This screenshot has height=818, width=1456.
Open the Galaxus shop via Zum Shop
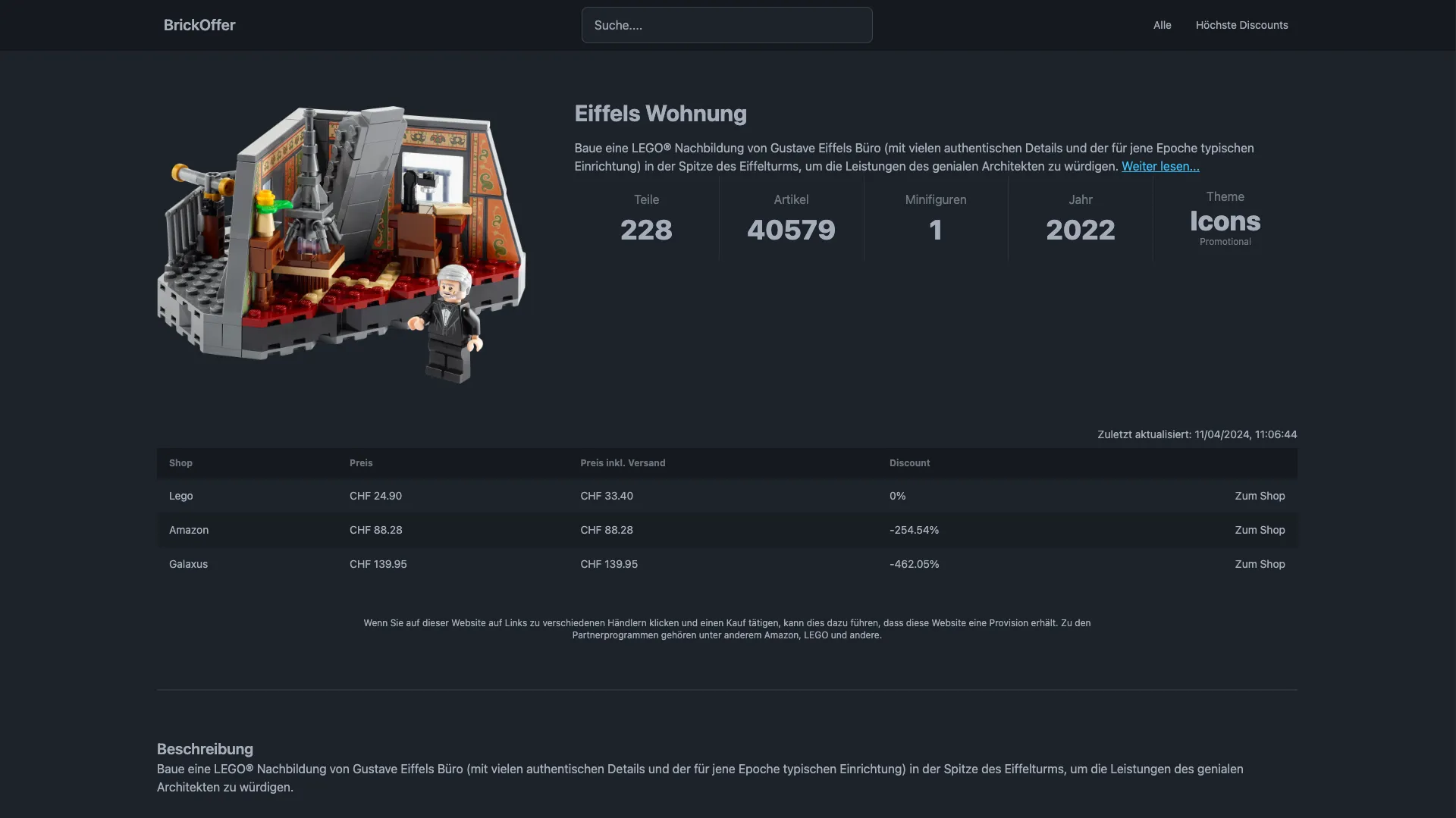1259,564
